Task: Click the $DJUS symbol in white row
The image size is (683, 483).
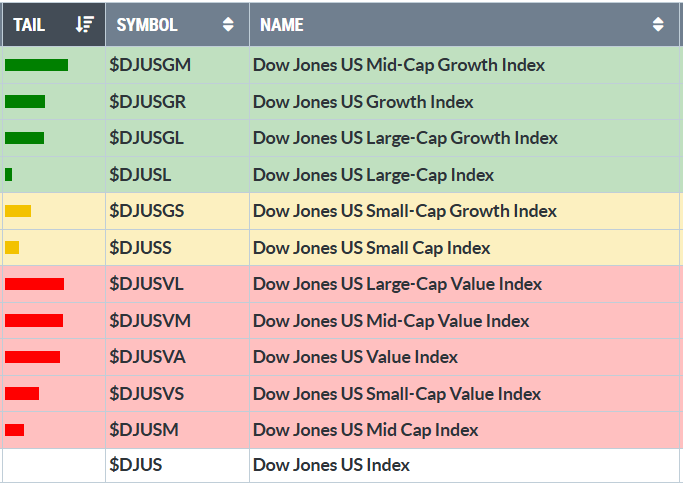Action: click(136, 465)
